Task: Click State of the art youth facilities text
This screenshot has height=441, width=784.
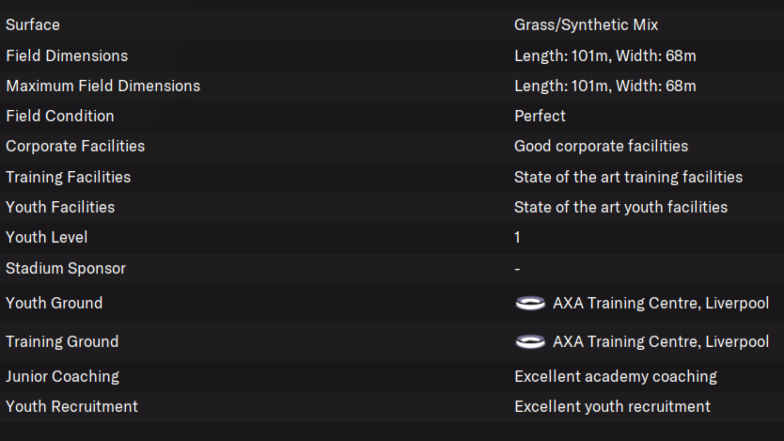Action: (x=620, y=207)
